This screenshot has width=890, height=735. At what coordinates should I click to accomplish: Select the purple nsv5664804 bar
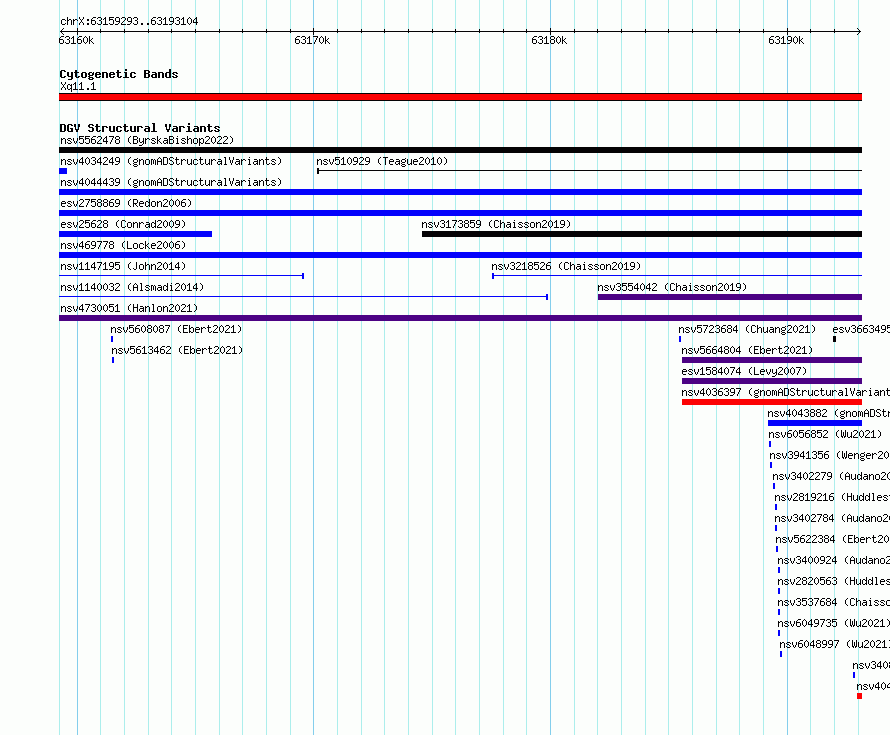tap(772, 360)
